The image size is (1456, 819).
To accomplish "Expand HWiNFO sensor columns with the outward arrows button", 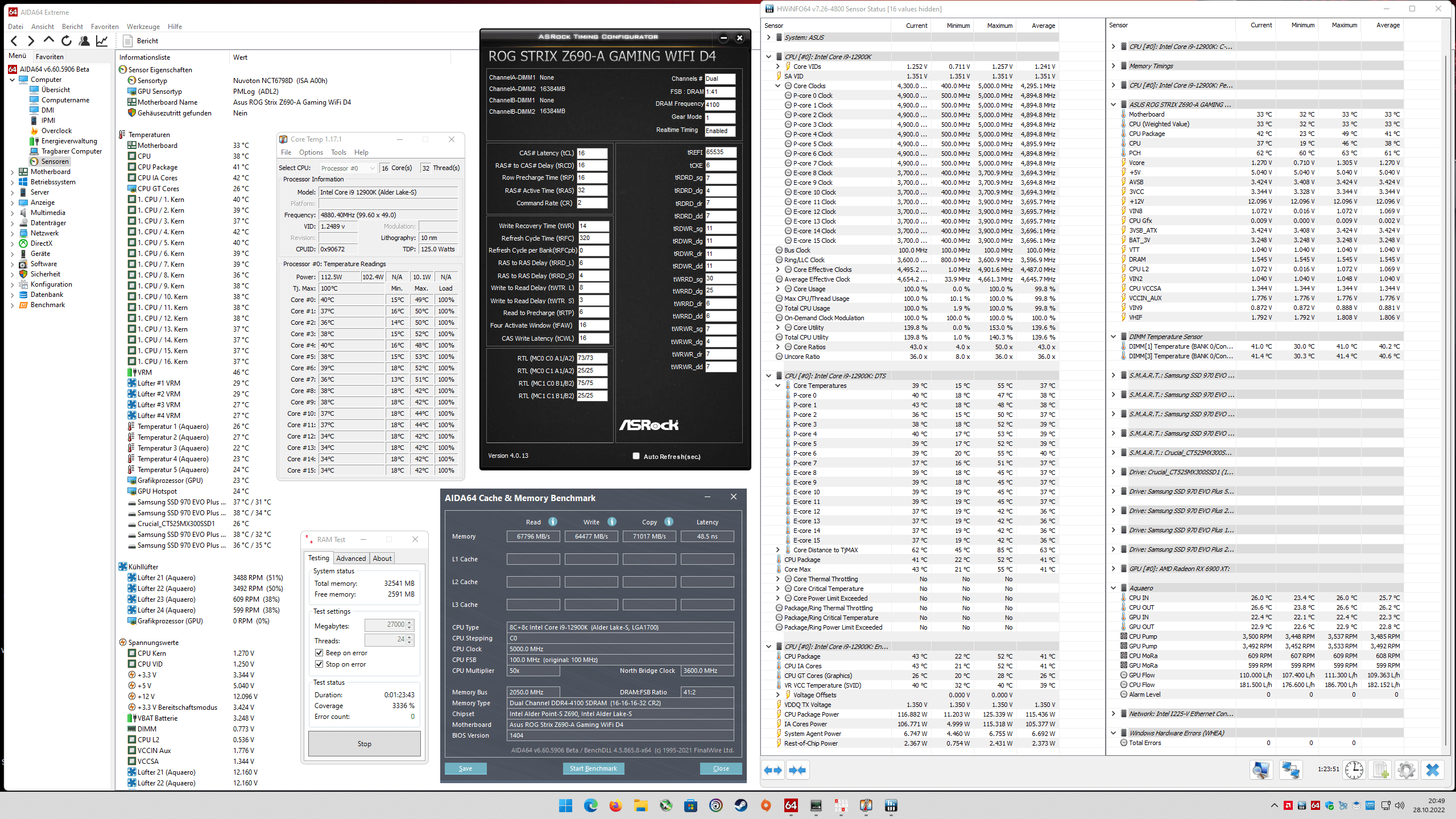I will [x=773, y=770].
